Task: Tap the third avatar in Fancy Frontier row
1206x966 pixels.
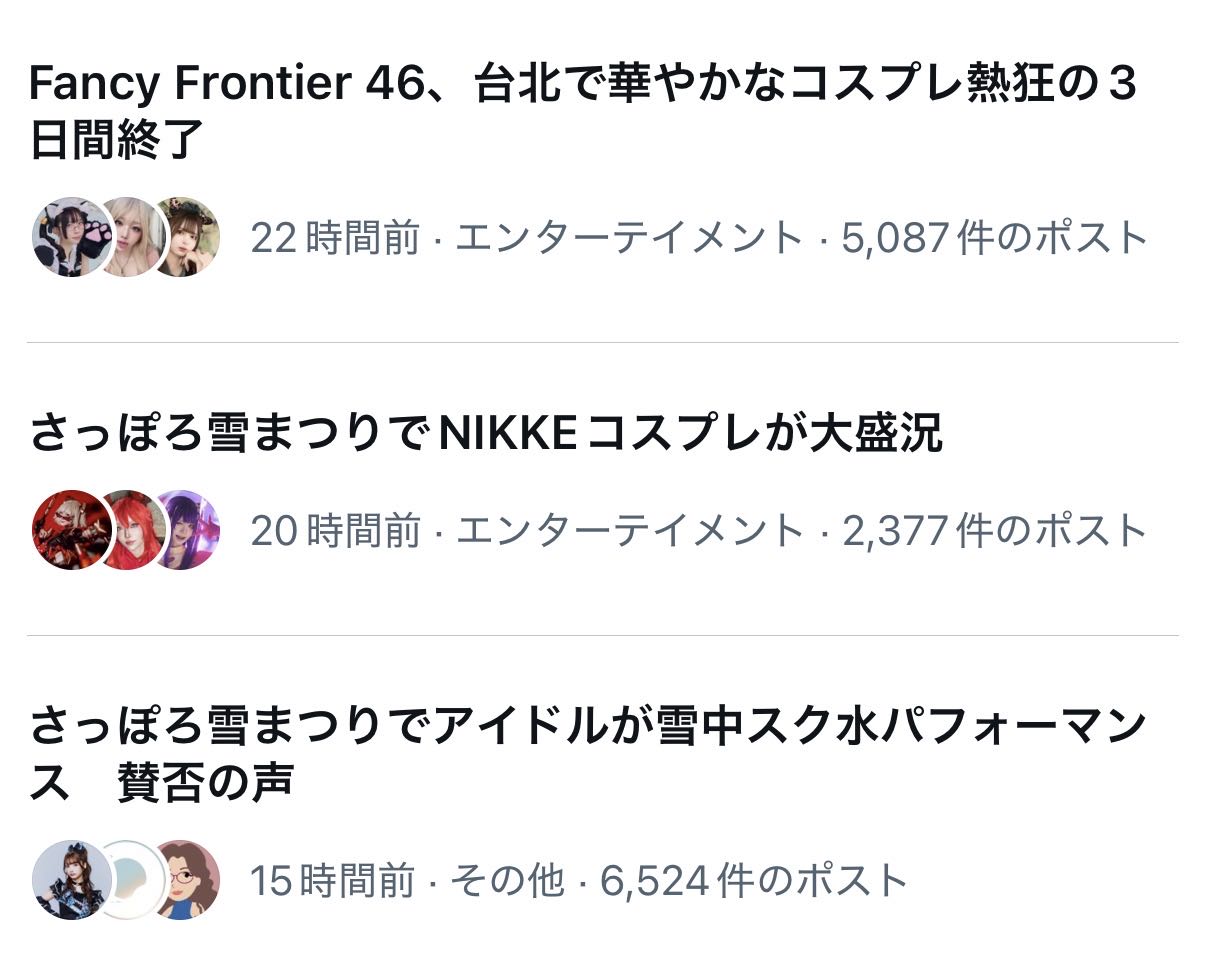Action: [x=187, y=237]
